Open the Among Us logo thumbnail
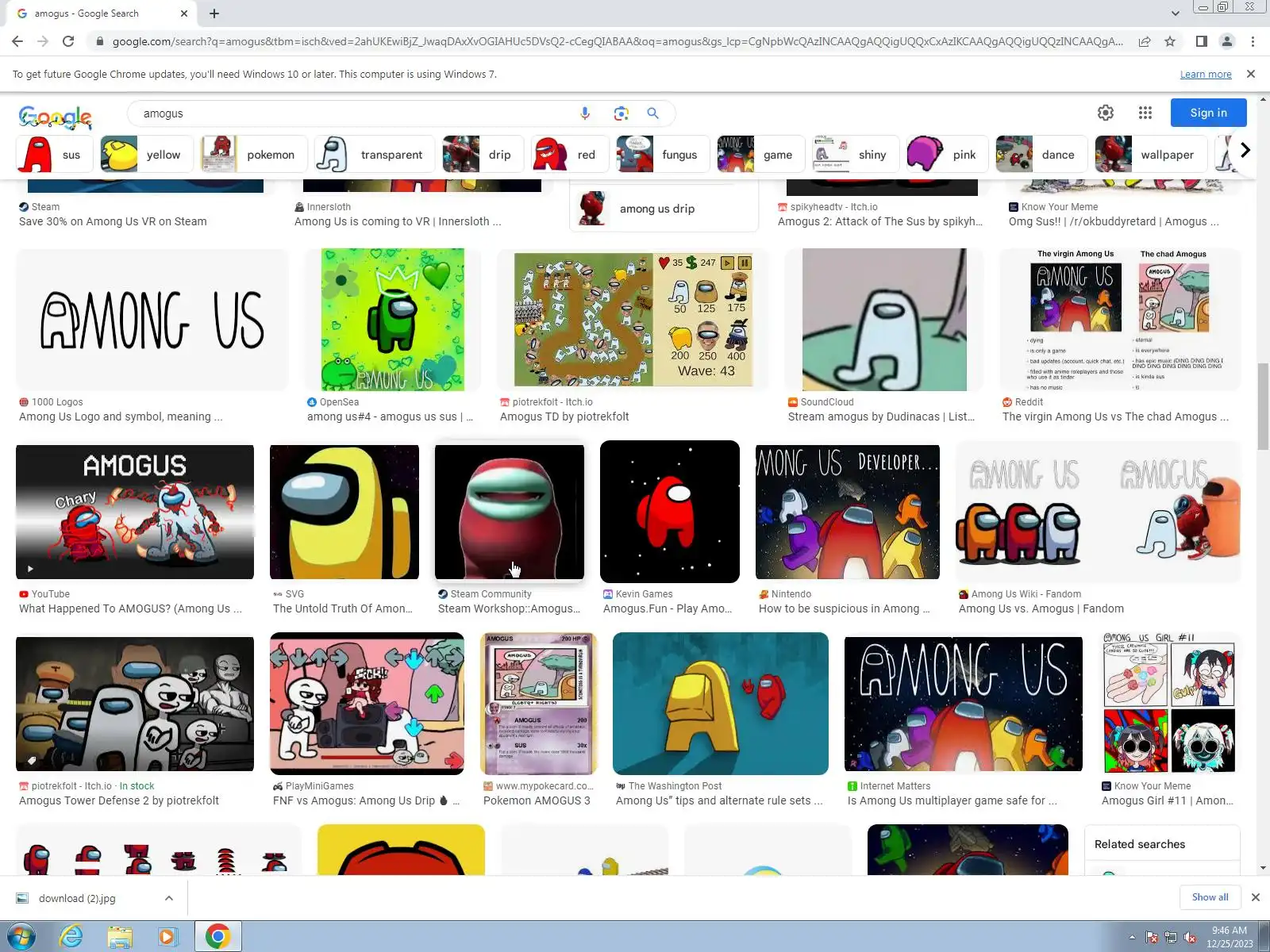 coord(152,320)
